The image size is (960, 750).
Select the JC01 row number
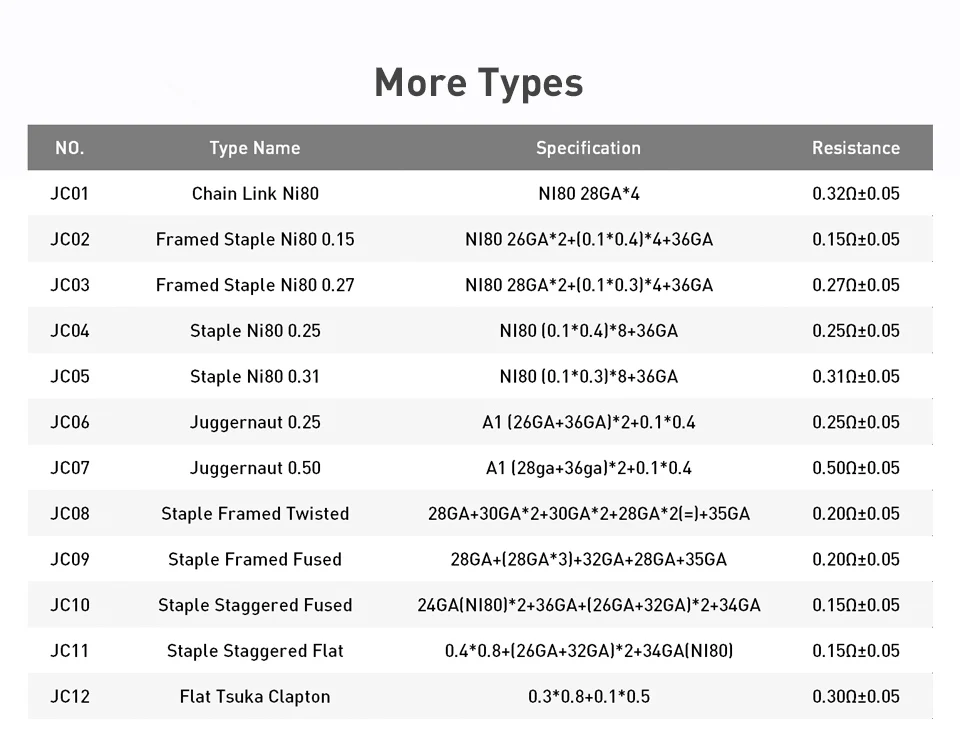point(70,193)
